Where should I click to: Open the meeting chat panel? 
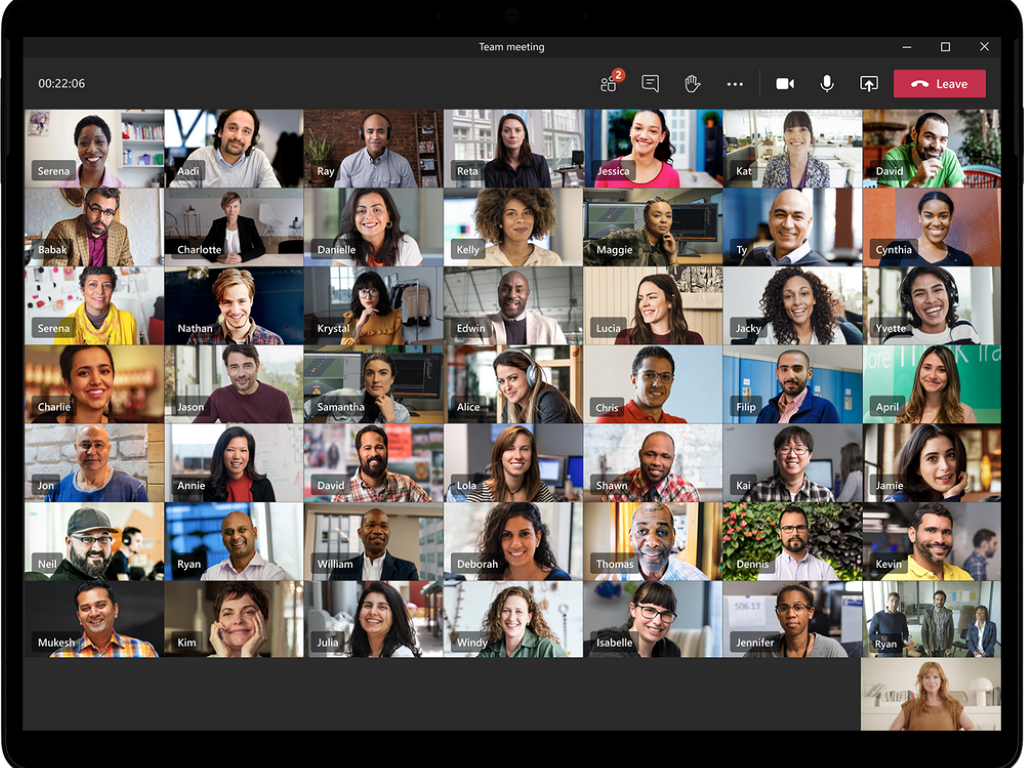(649, 84)
